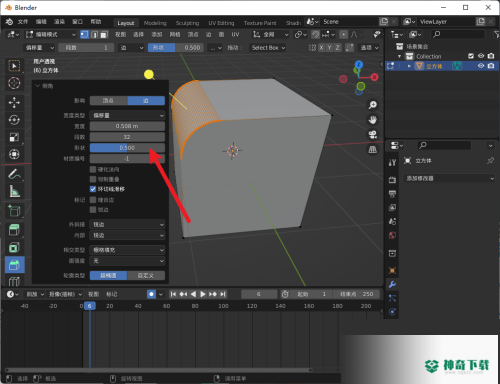Pick the Annotate tool

tap(14, 174)
